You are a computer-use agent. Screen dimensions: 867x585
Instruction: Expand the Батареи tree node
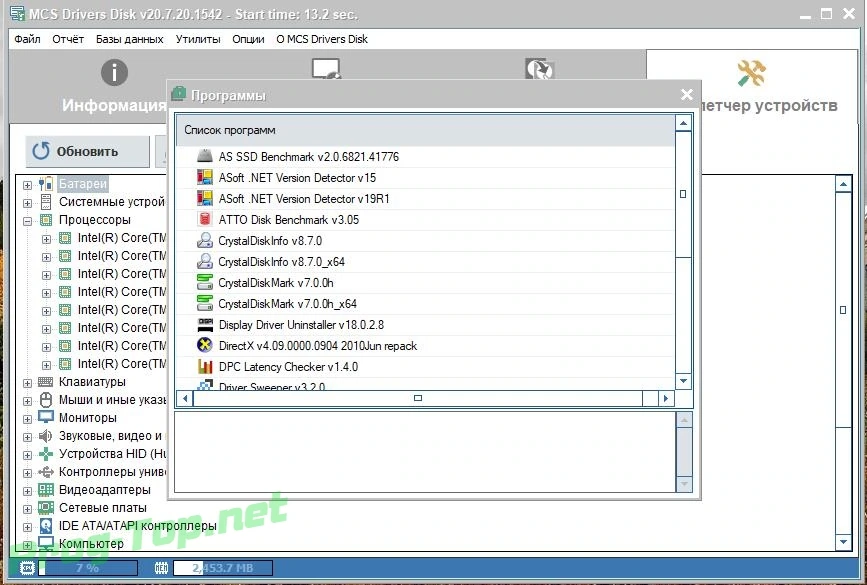coord(27,185)
